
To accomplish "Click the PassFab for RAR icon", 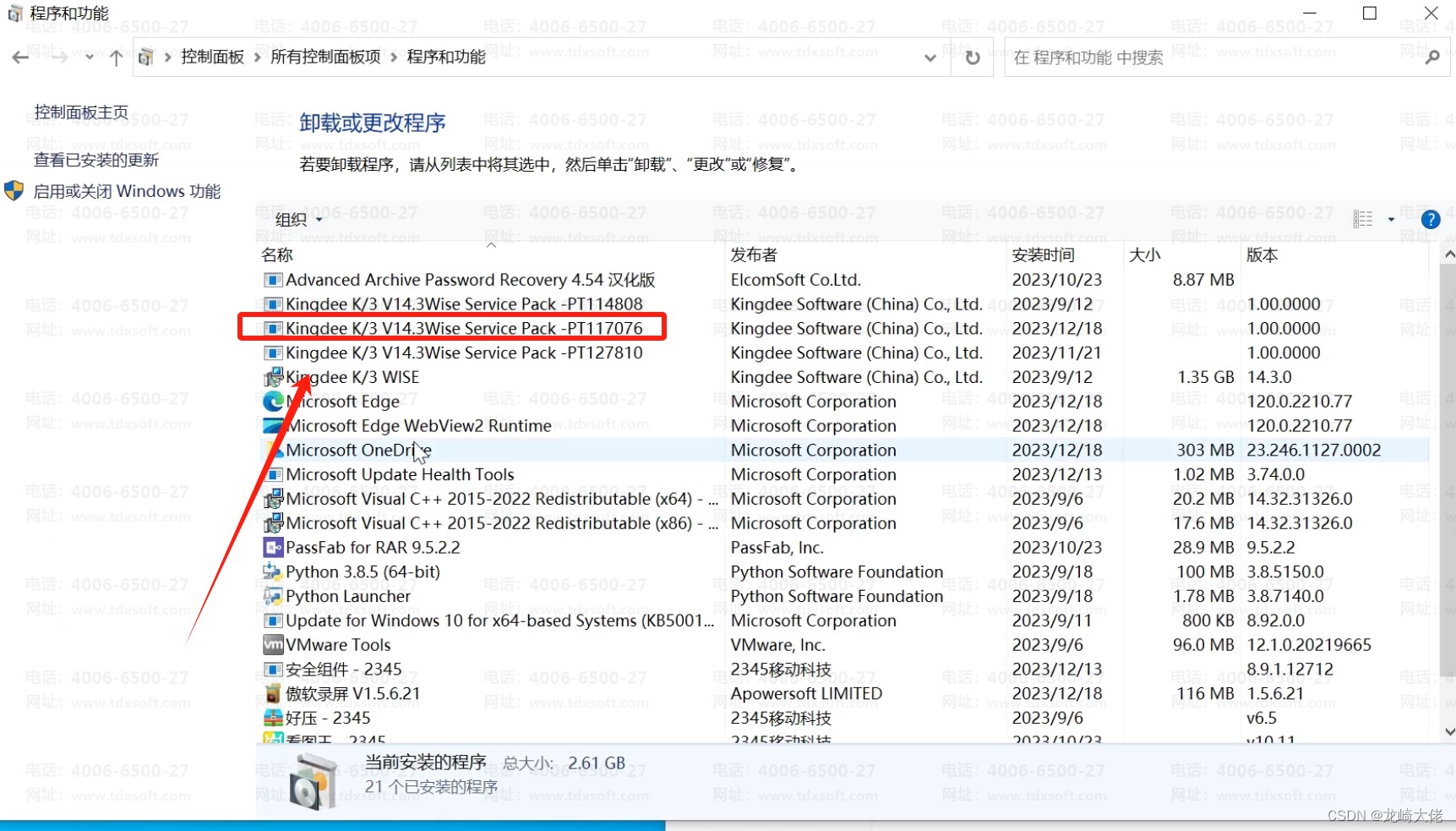I will pyautogui.click(x=273, y=548).
